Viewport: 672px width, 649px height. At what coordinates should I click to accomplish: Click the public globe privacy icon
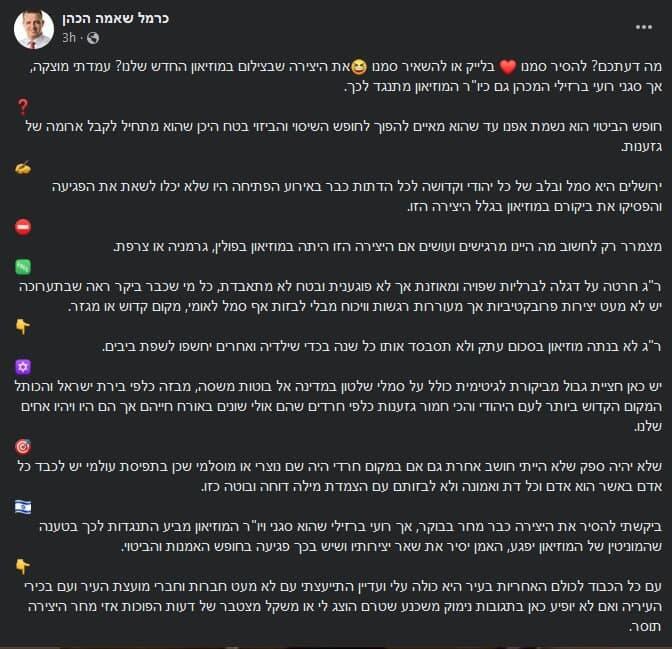pos(93,39)
